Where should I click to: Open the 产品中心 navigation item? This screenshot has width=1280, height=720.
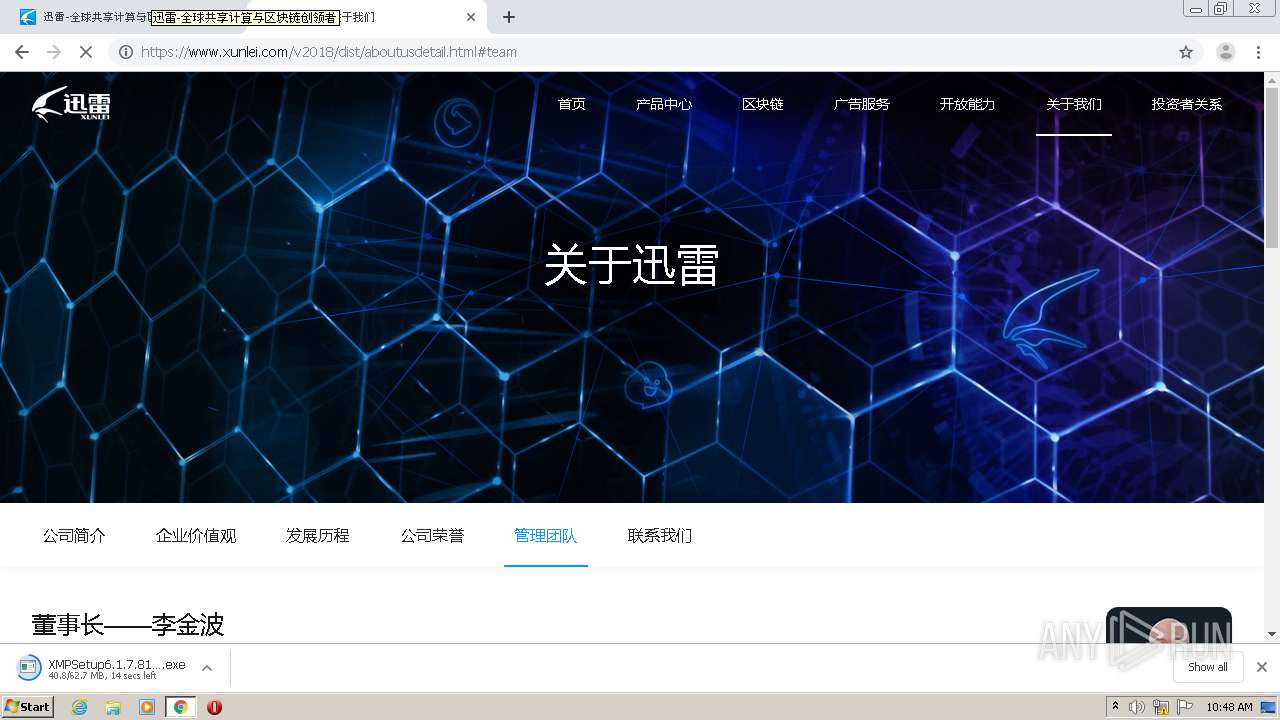pyautogui.click(x=664, y=104)
